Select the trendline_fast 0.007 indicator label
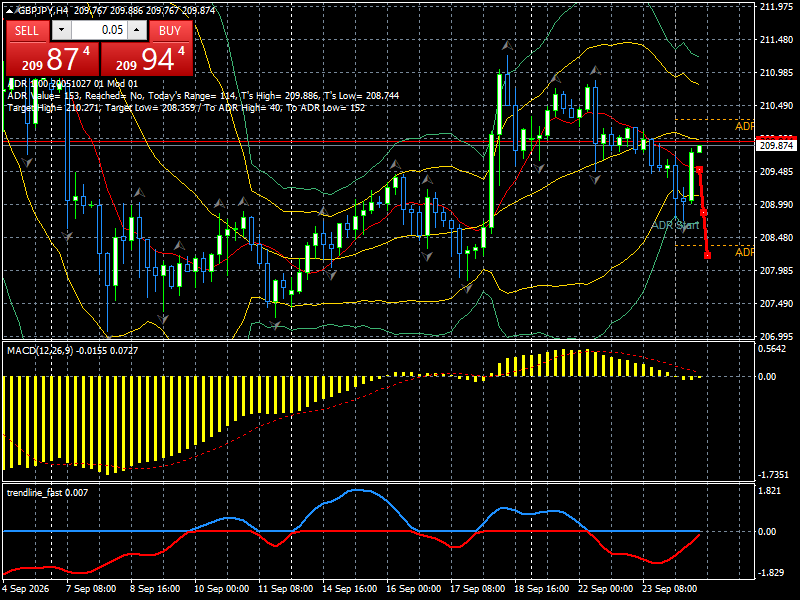Screen dimensions: 800x600 [x=47, y=493]
